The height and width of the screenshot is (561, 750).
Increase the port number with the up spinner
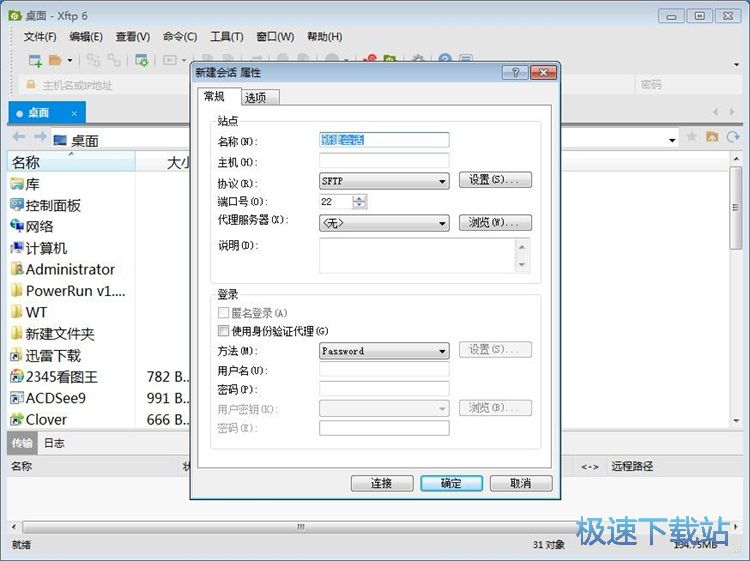pyautogui.click(x=360, y=198)
